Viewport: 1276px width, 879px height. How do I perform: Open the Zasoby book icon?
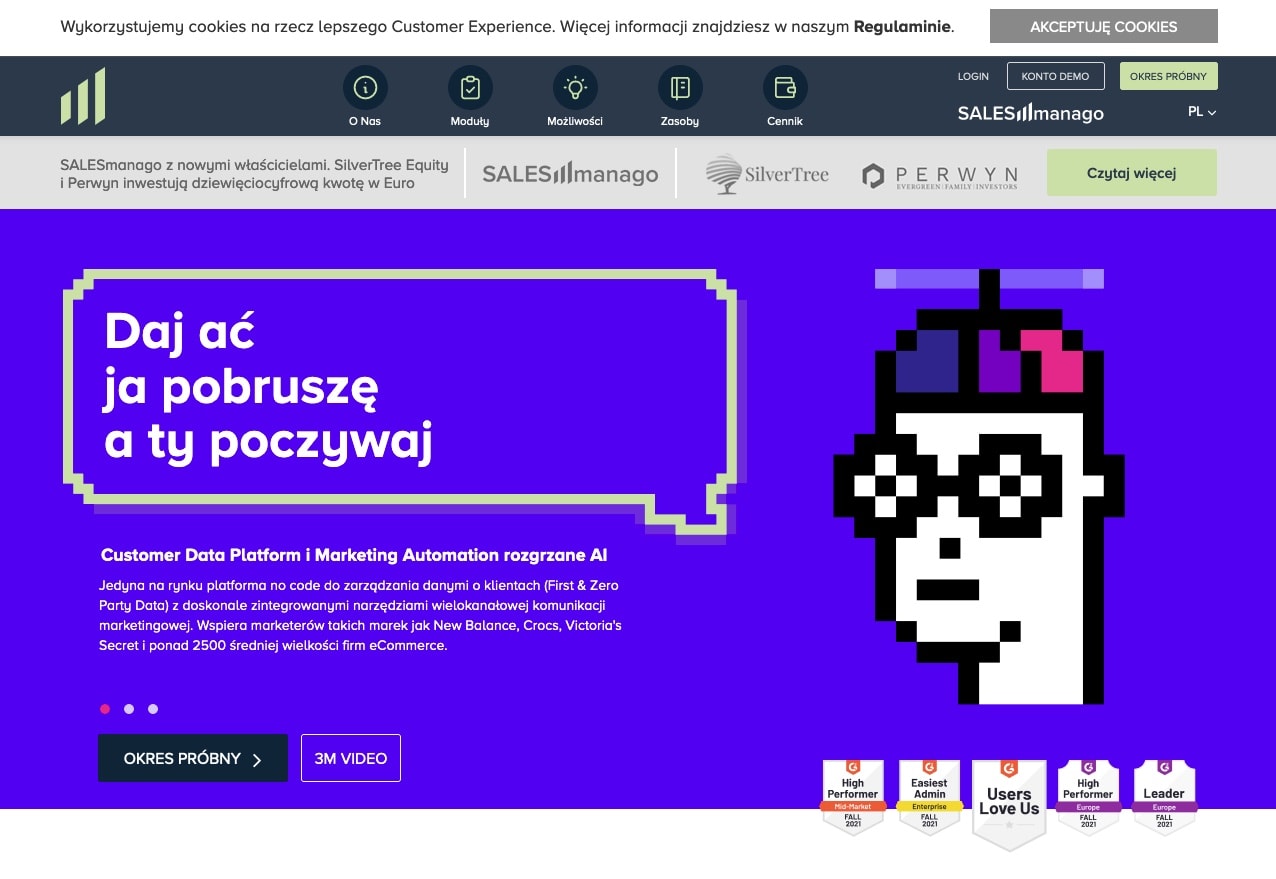(x=680, y=88)
